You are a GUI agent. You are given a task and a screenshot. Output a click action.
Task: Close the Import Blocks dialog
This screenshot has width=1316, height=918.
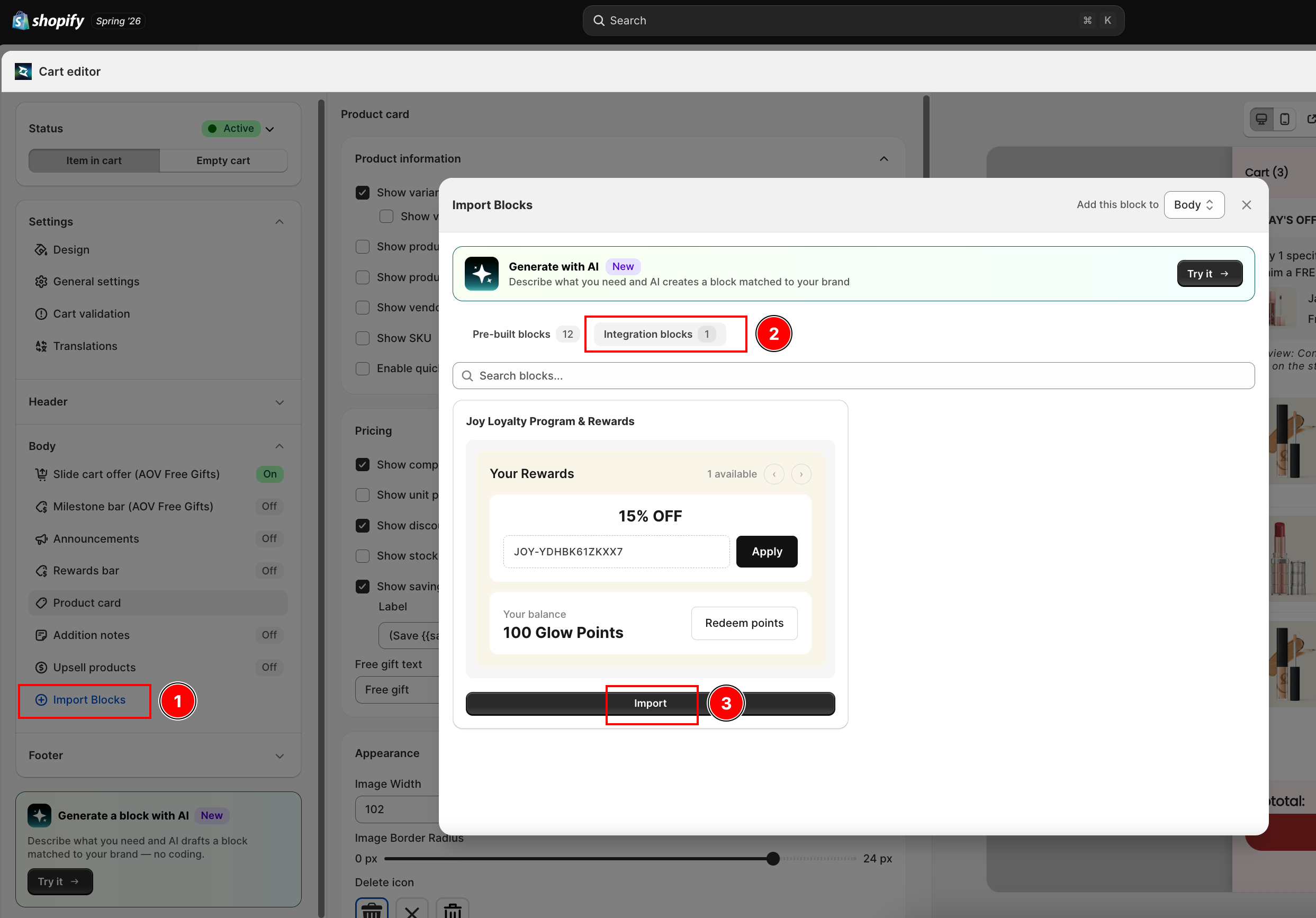pos(1246,205)
